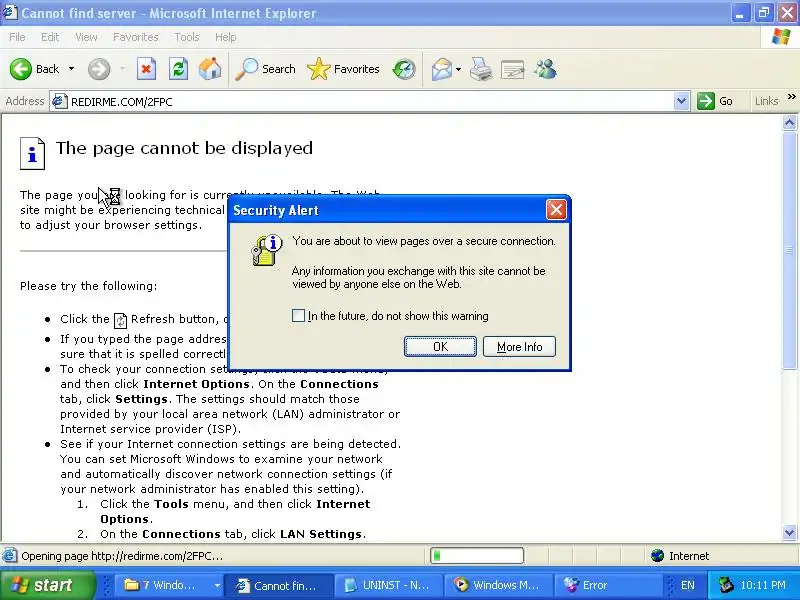
Task: Open the Windows start button
Action: coord(47,585)
